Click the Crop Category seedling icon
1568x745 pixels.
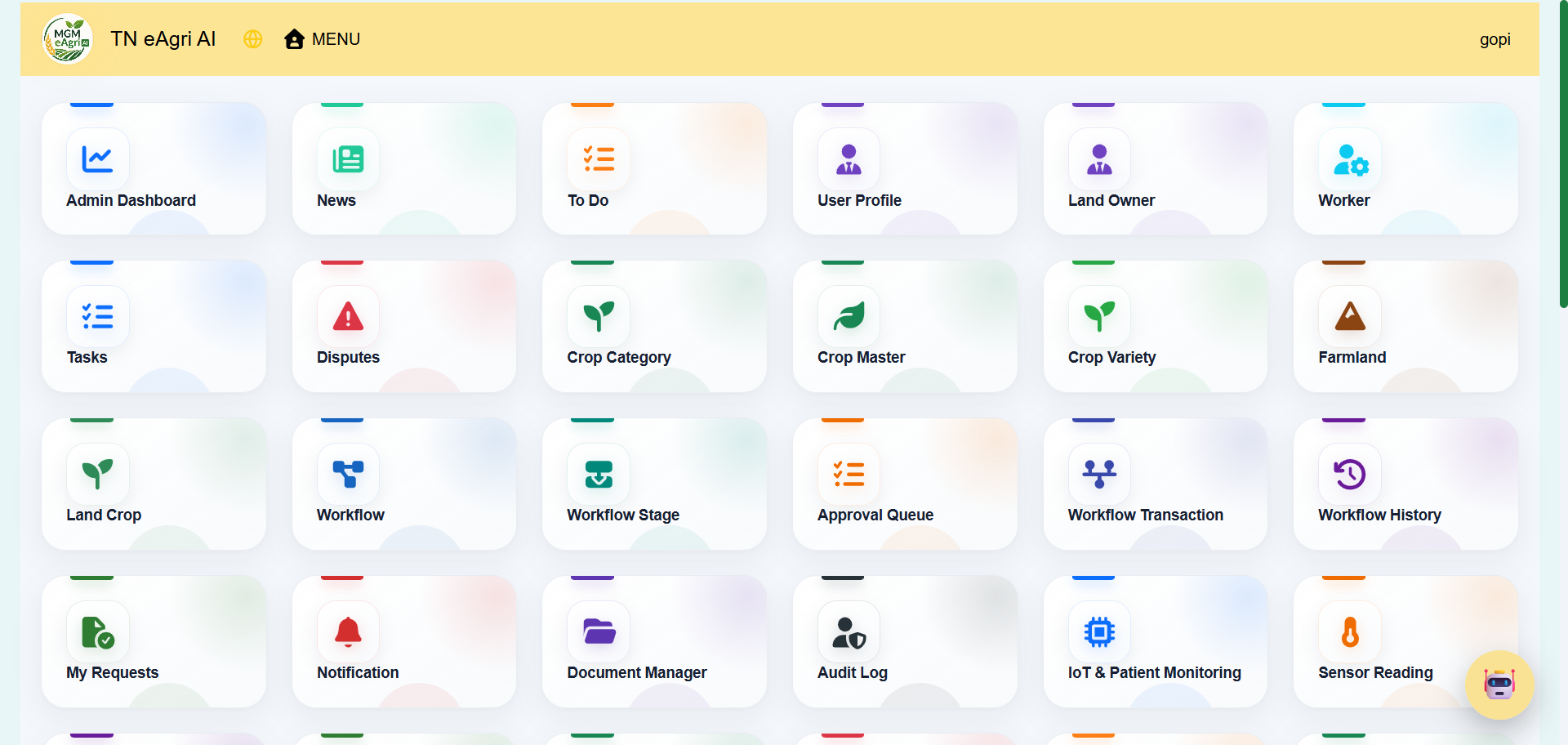coord(599,316)
